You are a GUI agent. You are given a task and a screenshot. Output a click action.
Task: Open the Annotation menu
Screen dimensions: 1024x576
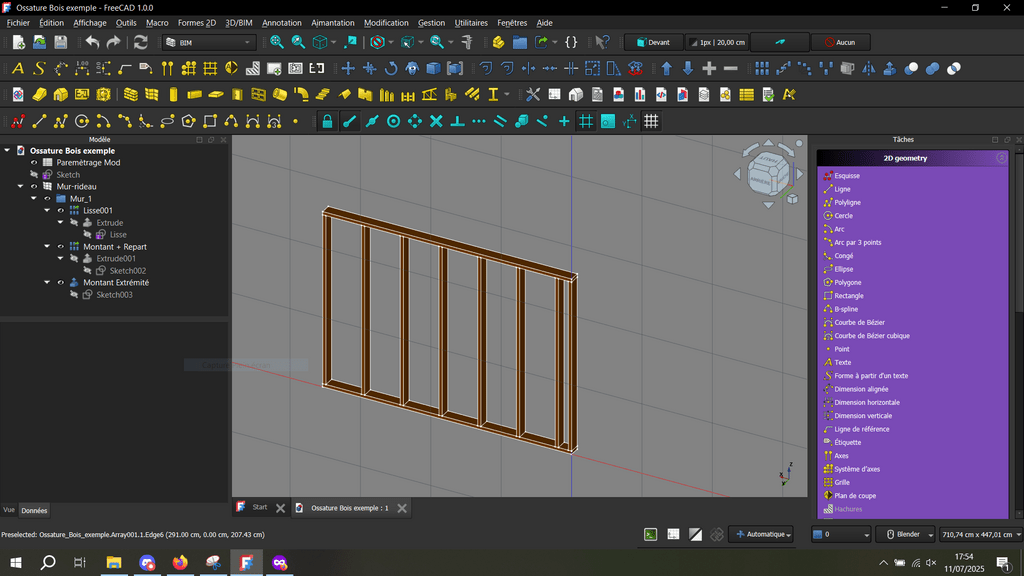281,23
